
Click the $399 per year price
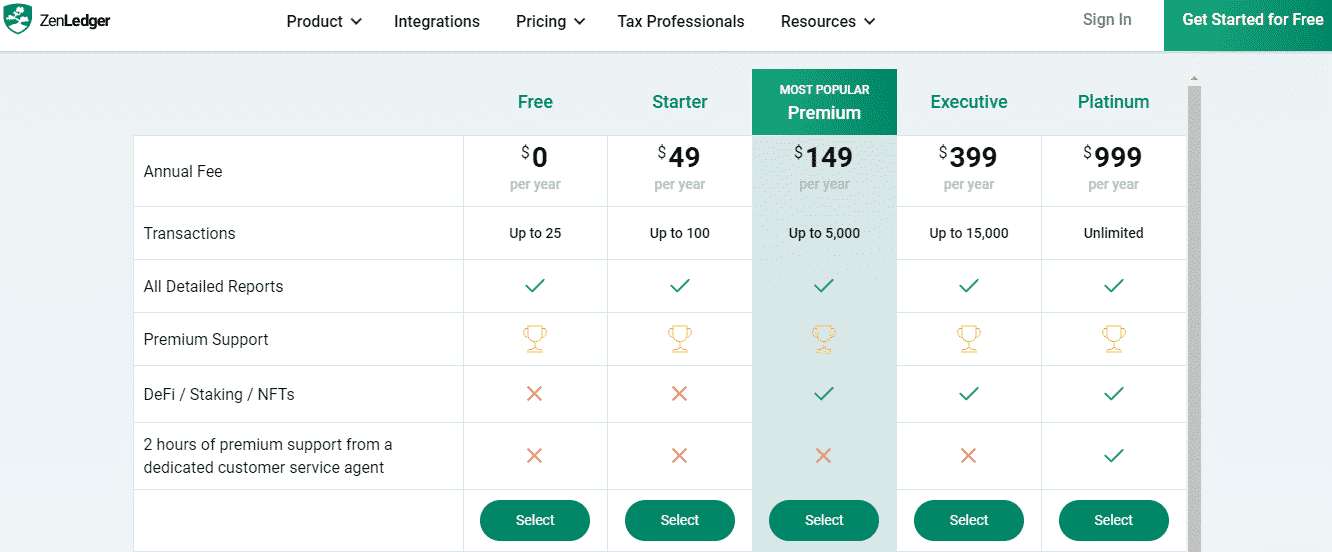(969, 168)
